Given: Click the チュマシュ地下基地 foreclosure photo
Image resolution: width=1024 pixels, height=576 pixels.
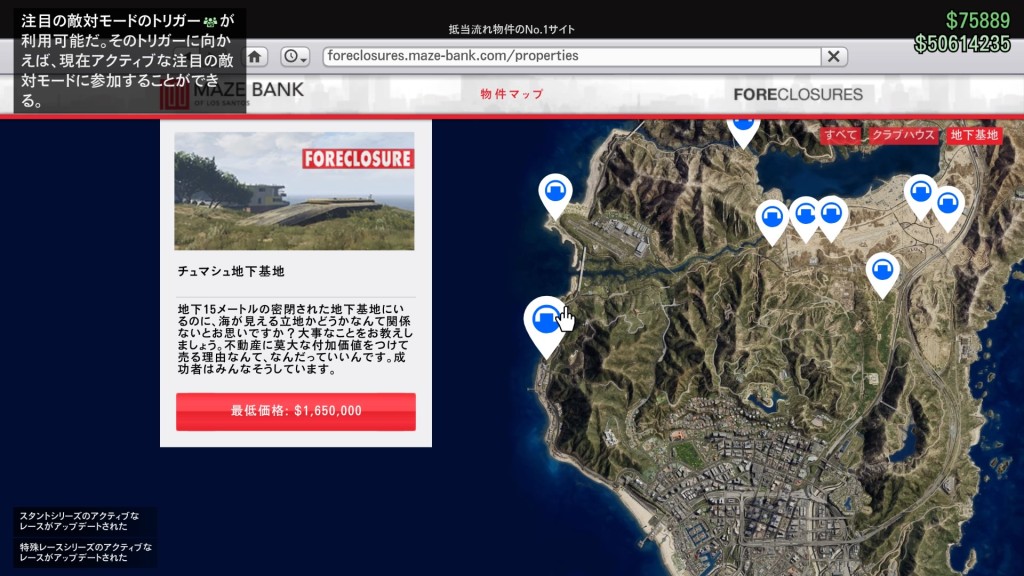Looking at the screenshot, I should 294,191.
